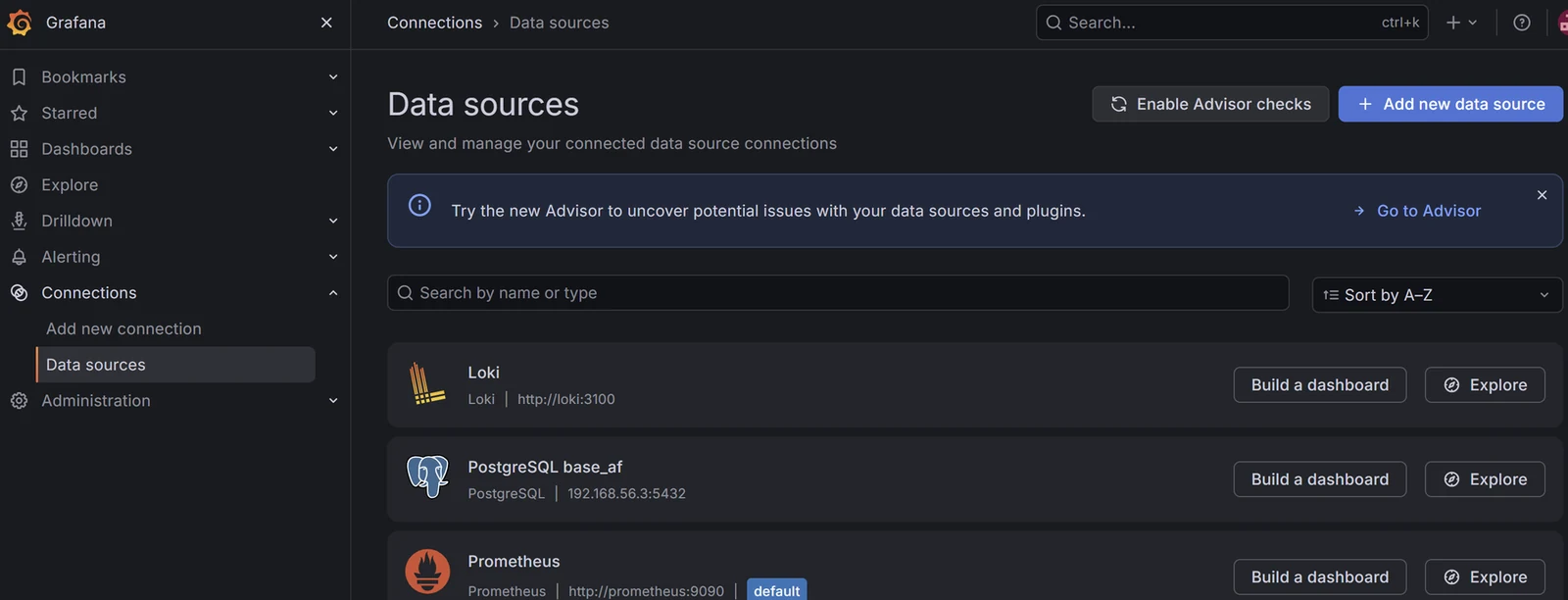Explore the Prometheus data source
Screen dimensions: 1568x600
click(x=1485, y=577)
